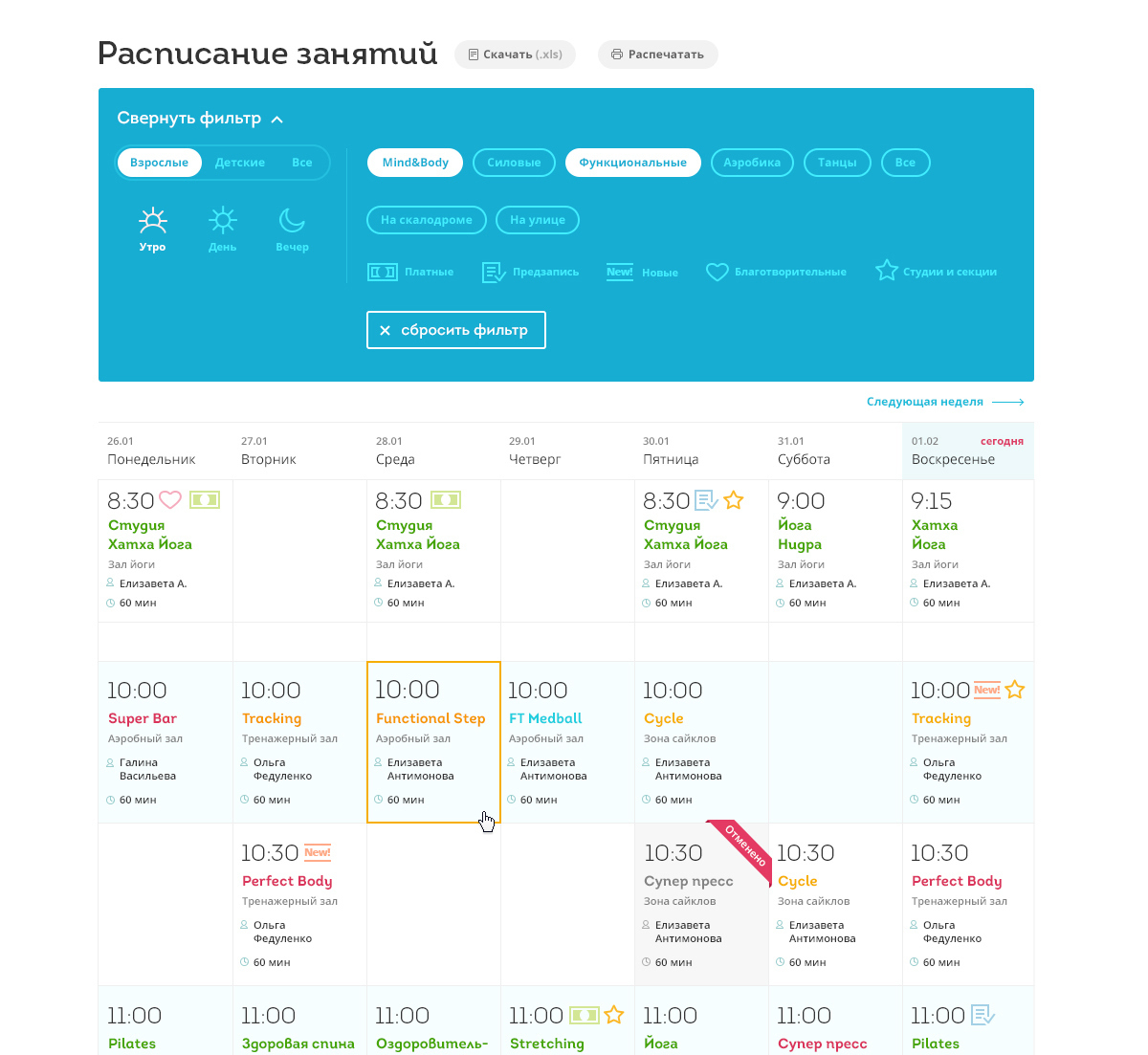Toggle the Аэробика category filter
Screen dimensions: 1148x1055
click(752, 163)
